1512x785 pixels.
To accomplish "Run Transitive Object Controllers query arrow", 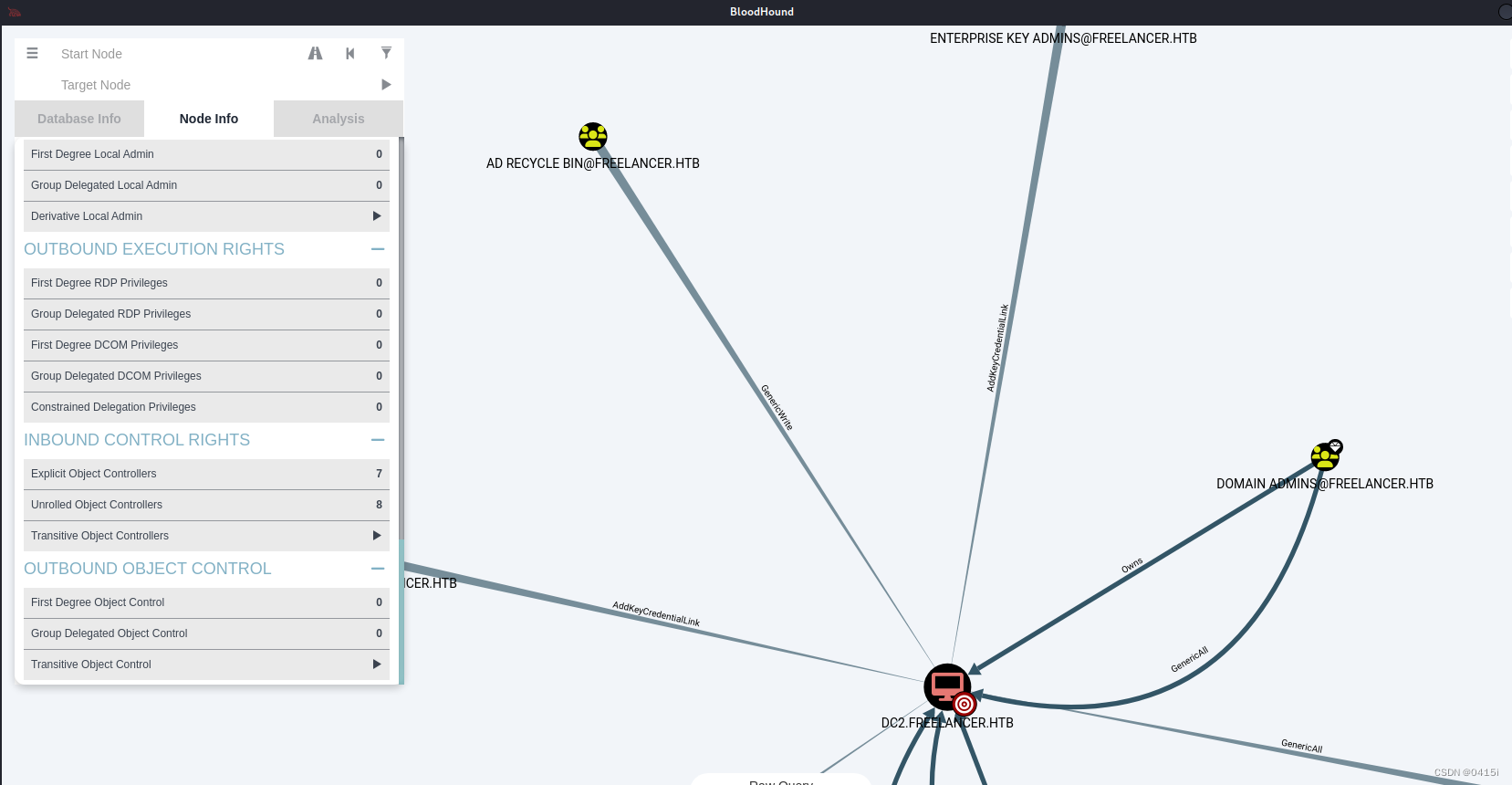I will tap(377, 536).
